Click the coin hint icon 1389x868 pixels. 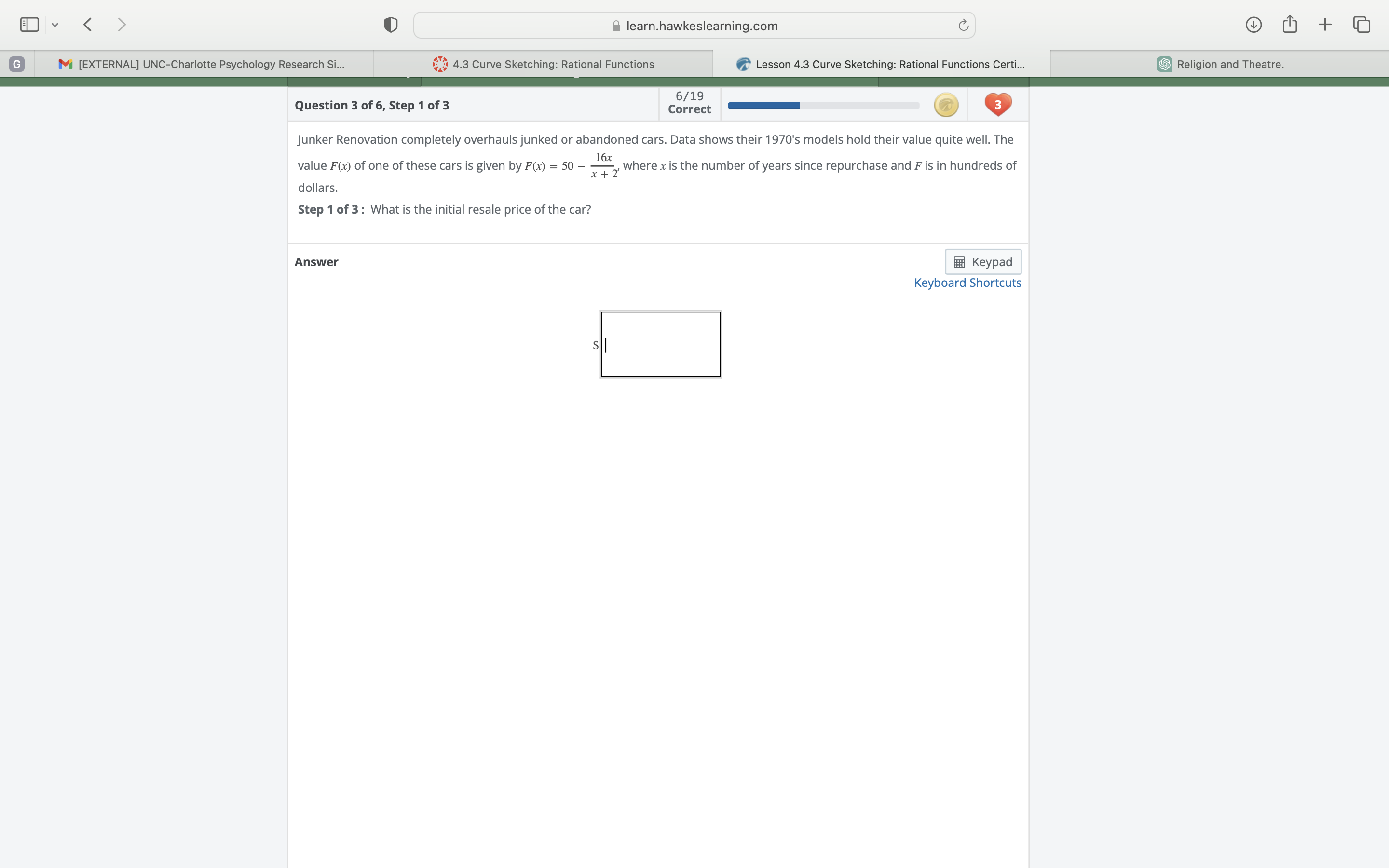tap(945, 105)
